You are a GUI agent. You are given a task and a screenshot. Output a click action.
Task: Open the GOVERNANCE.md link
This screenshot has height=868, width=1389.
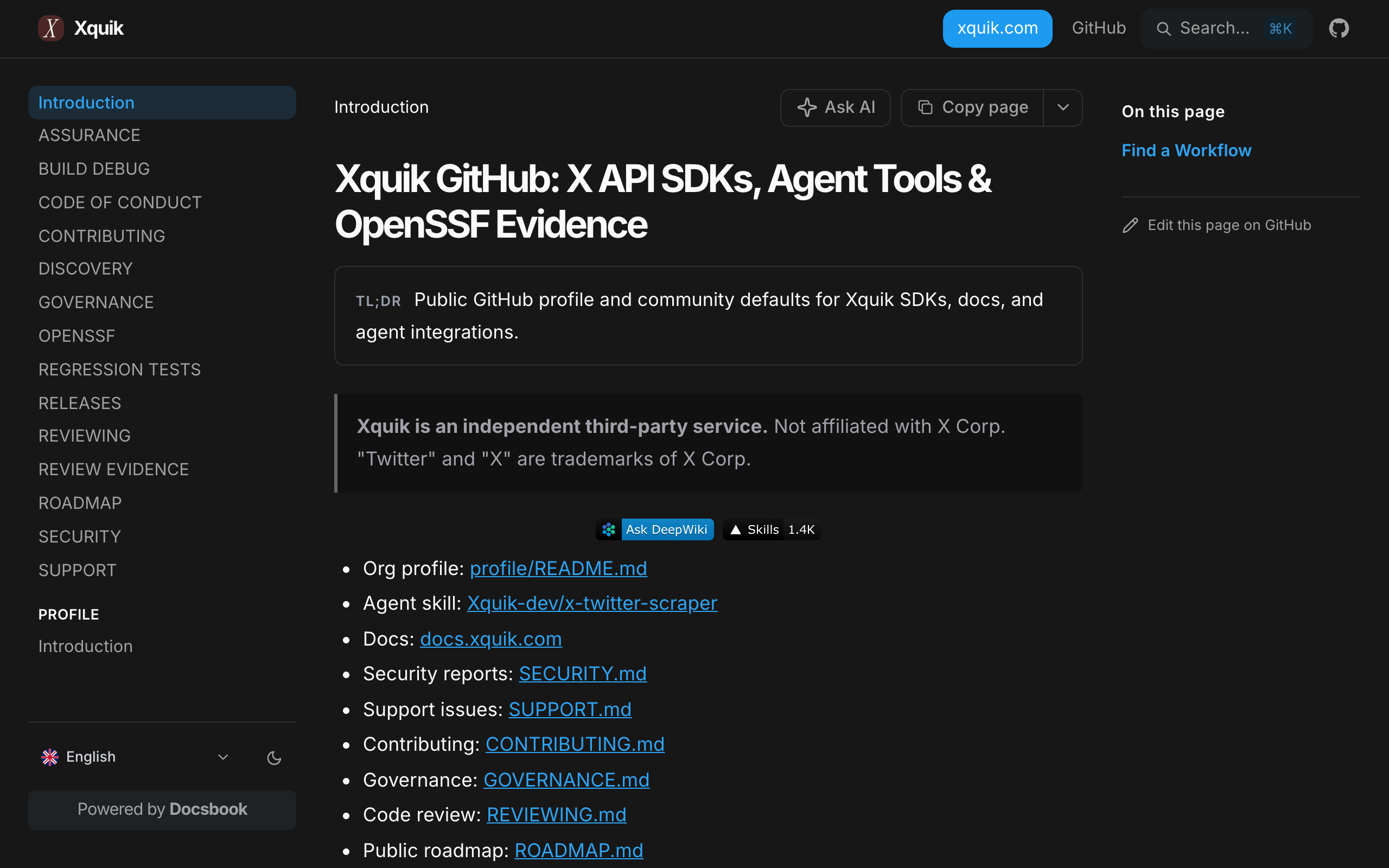[x=566, y=780]
